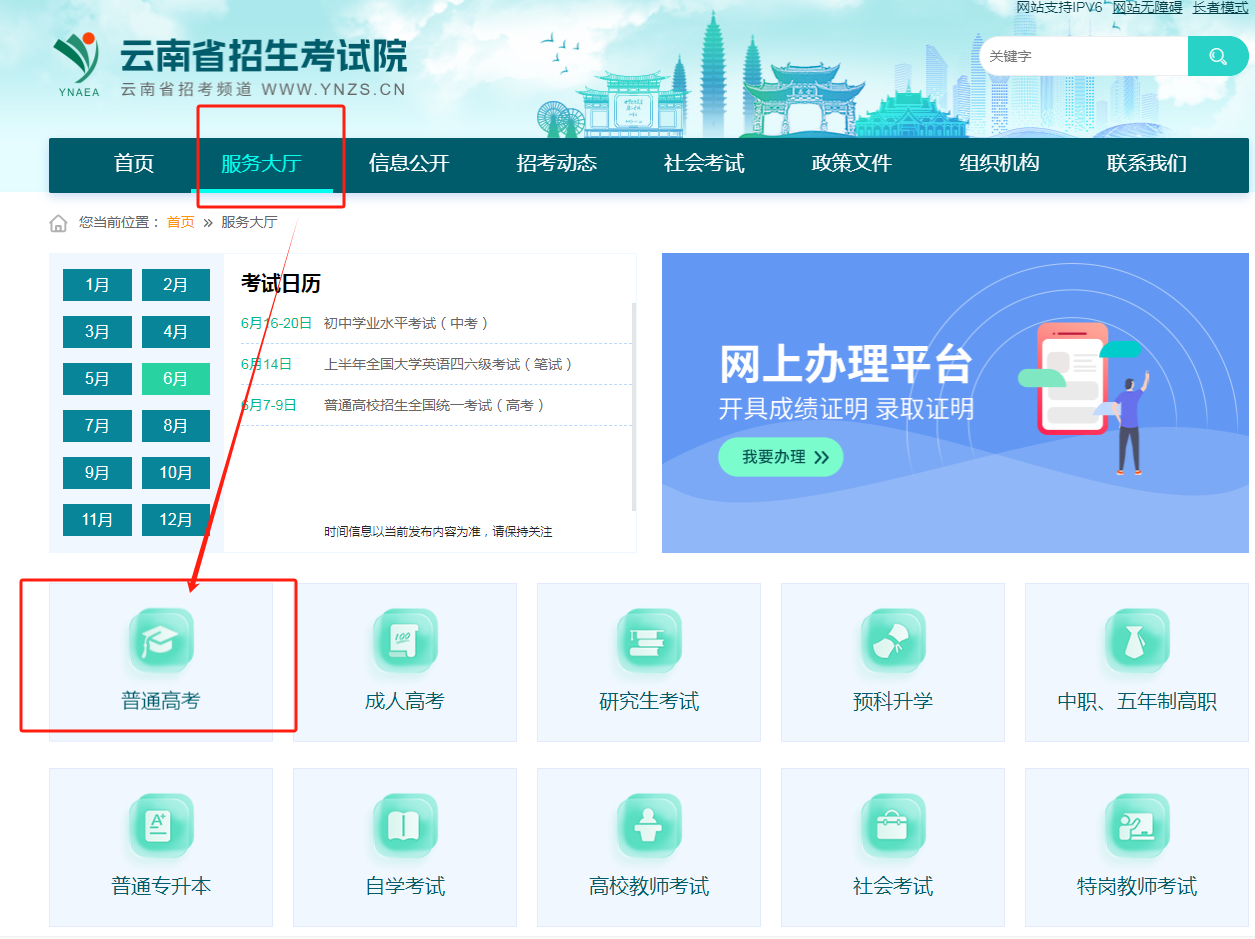Open the 自学考试 book icon
The image size is (1255, 939).
405,826
